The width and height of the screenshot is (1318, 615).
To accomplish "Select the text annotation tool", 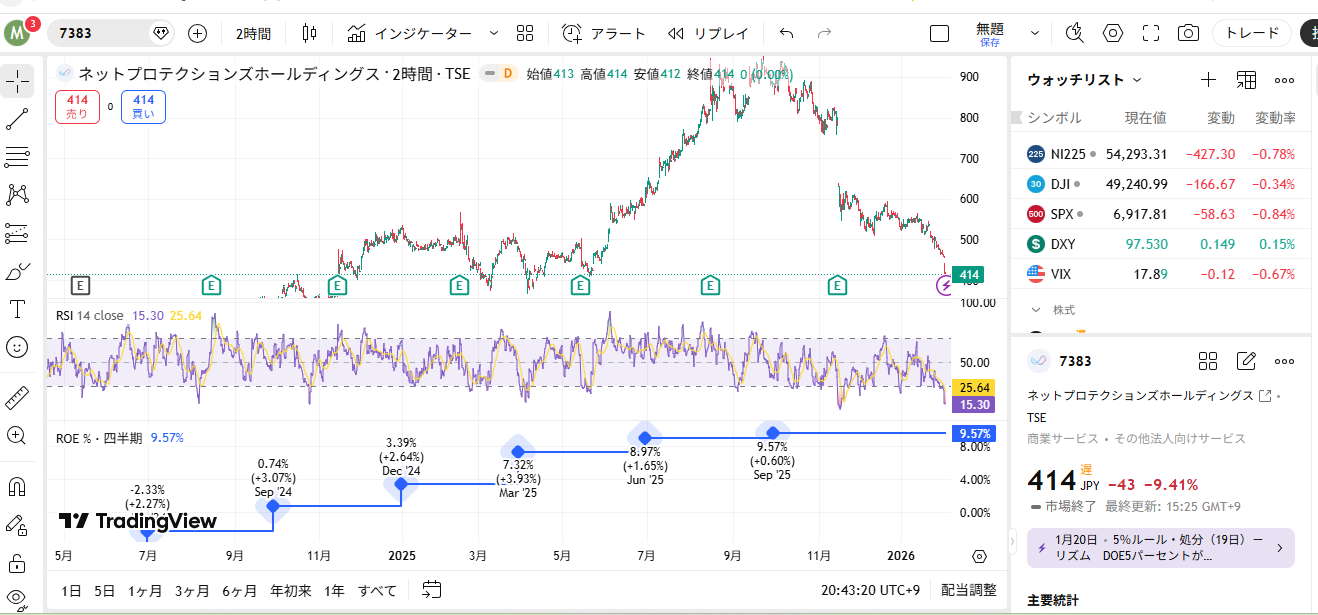I will pyautogui.click(x=17, y=308).
